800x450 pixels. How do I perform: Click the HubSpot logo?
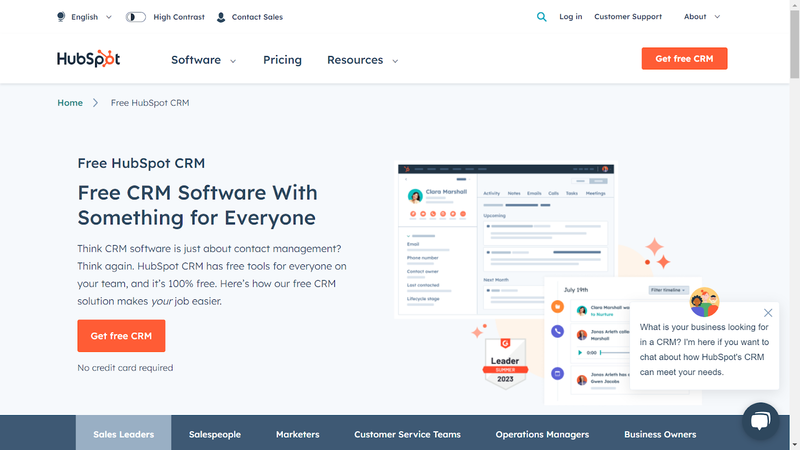tap(88, 59)
